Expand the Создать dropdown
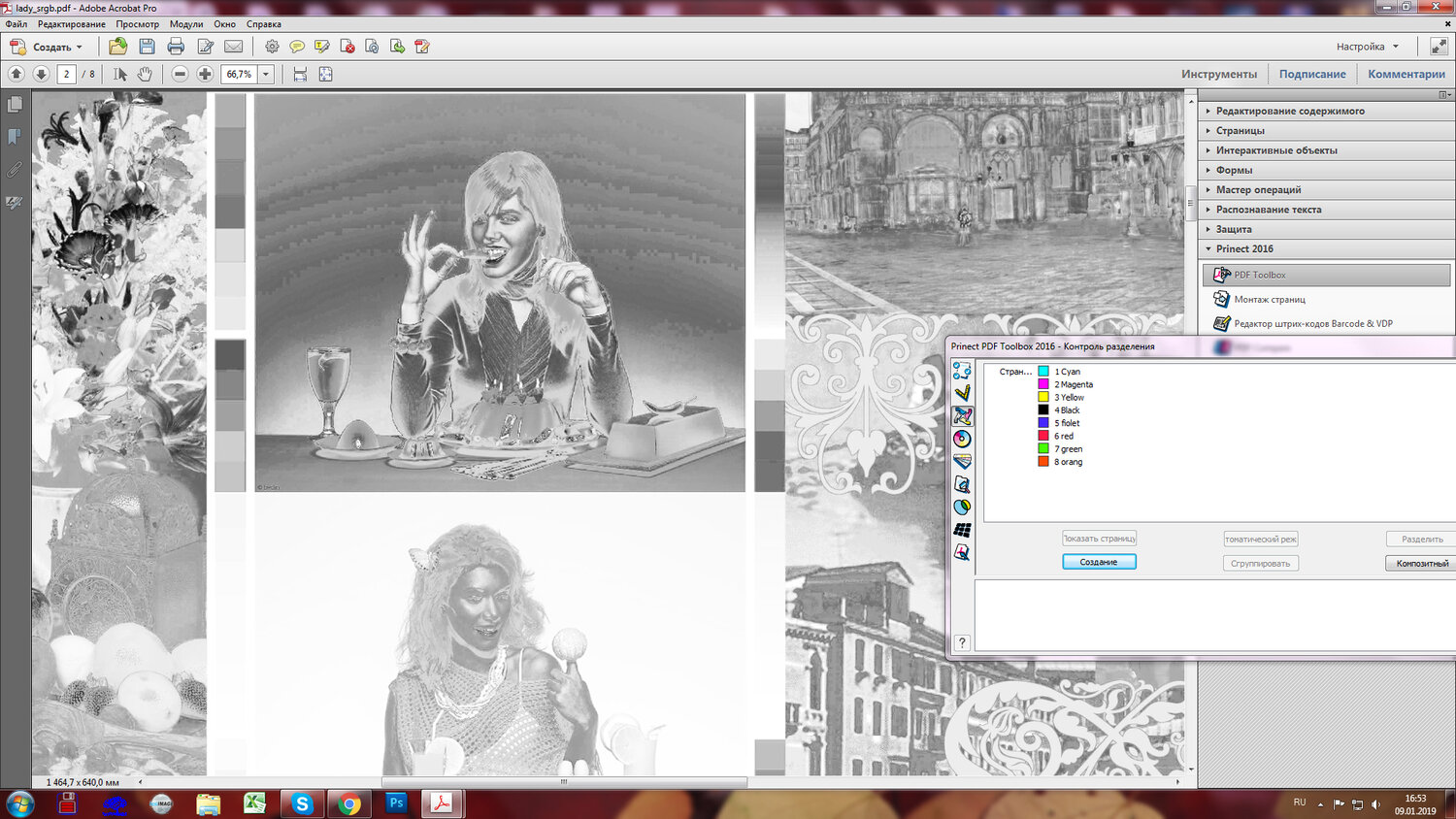 79,47
